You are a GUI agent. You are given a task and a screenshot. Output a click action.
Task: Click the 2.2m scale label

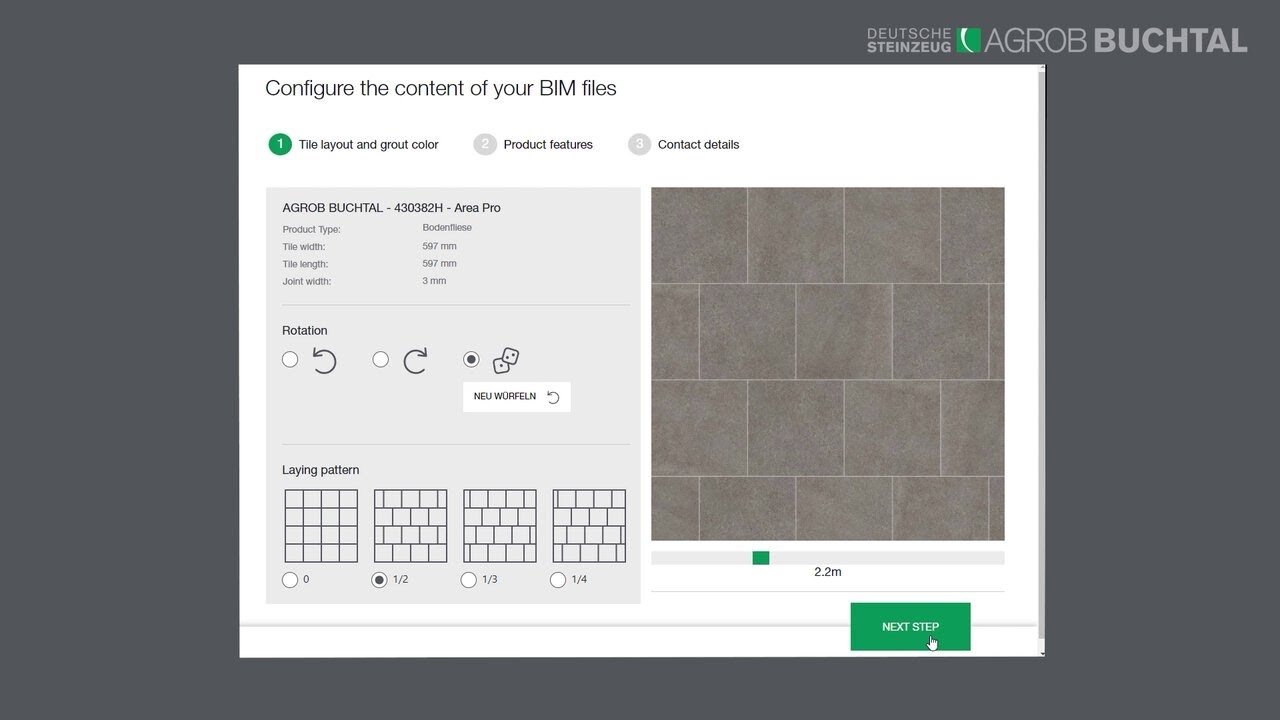[828, 572]
